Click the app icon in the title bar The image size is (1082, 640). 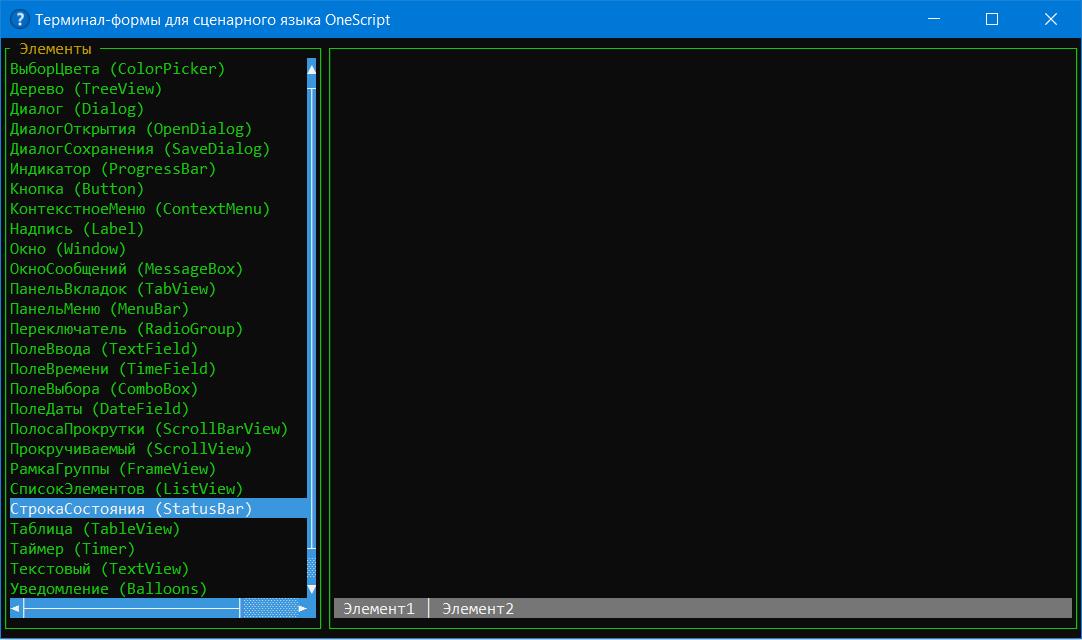(18, 19)
